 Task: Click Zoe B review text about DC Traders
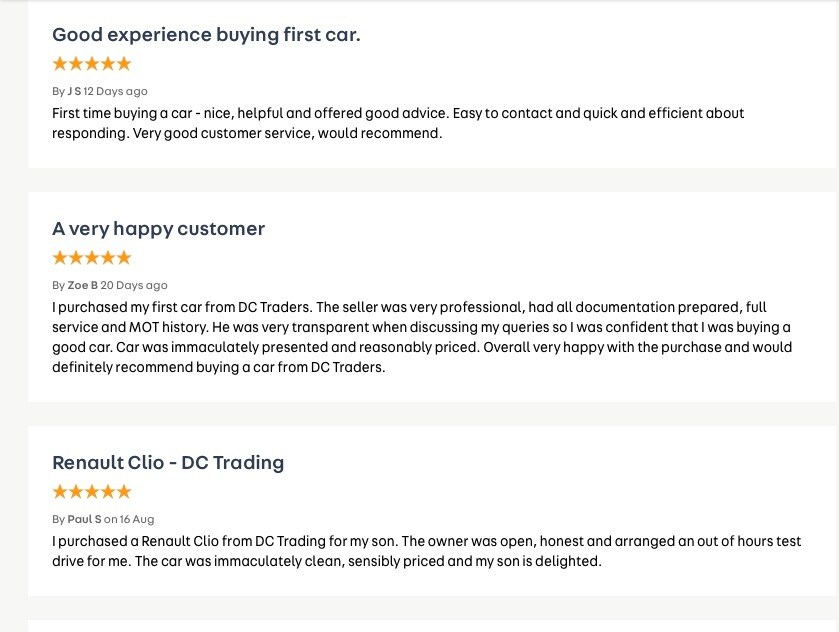click(x=422, y=337)
